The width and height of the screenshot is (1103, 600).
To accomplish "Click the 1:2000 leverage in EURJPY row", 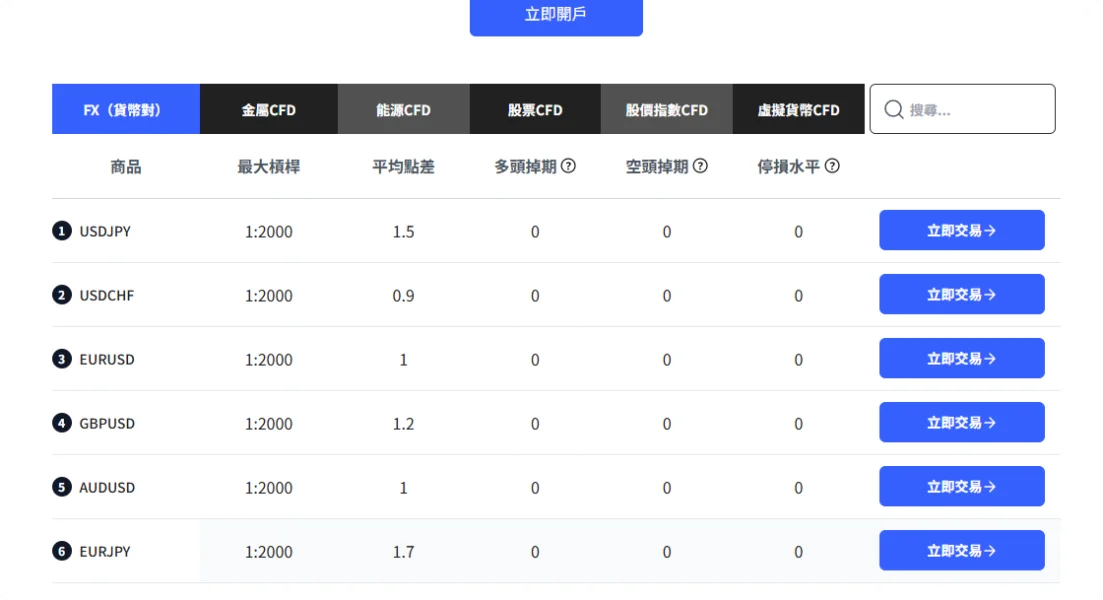I will (x=269, y=551).
